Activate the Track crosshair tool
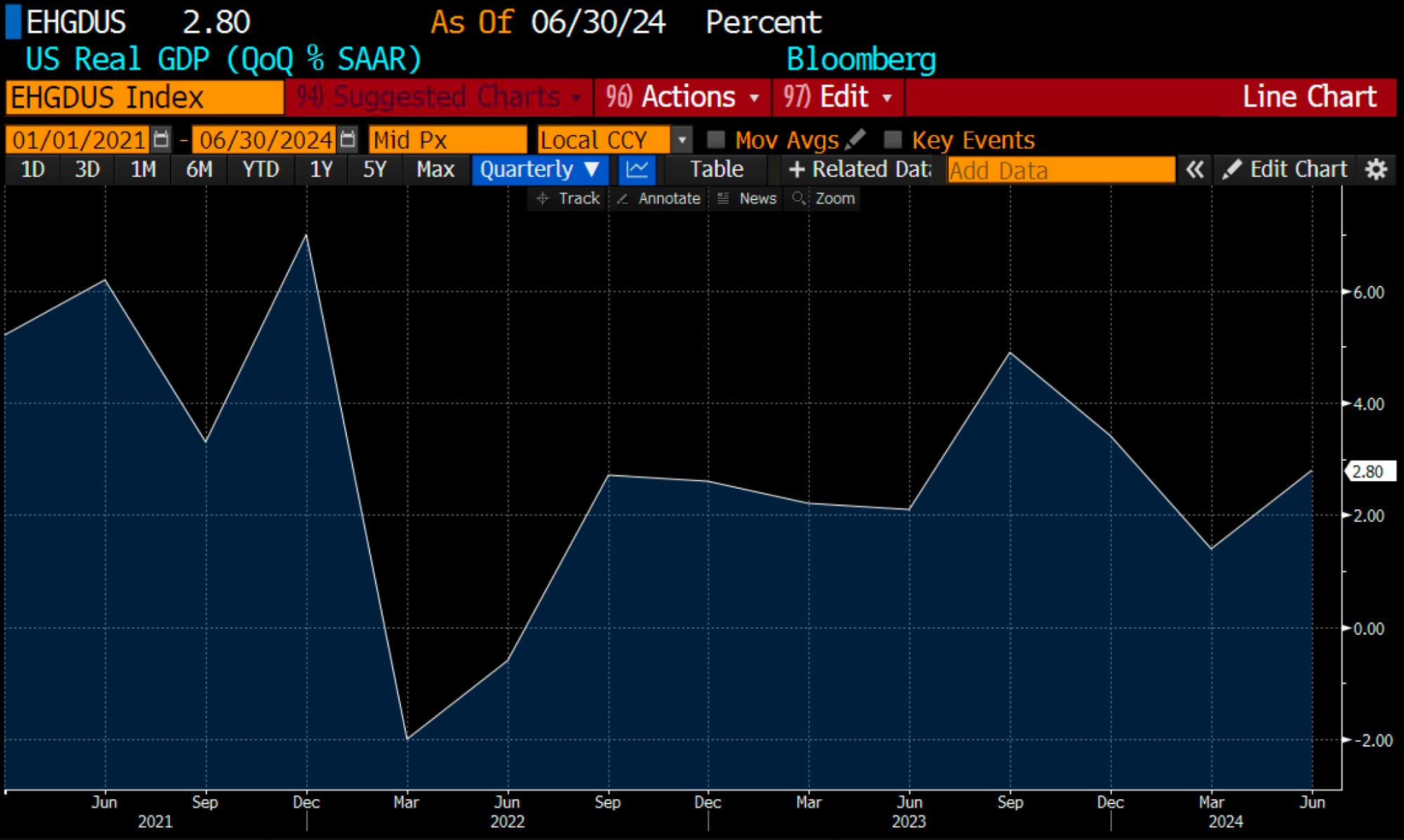The height and width of the screenshot is (840, 1404). point(567,199)
